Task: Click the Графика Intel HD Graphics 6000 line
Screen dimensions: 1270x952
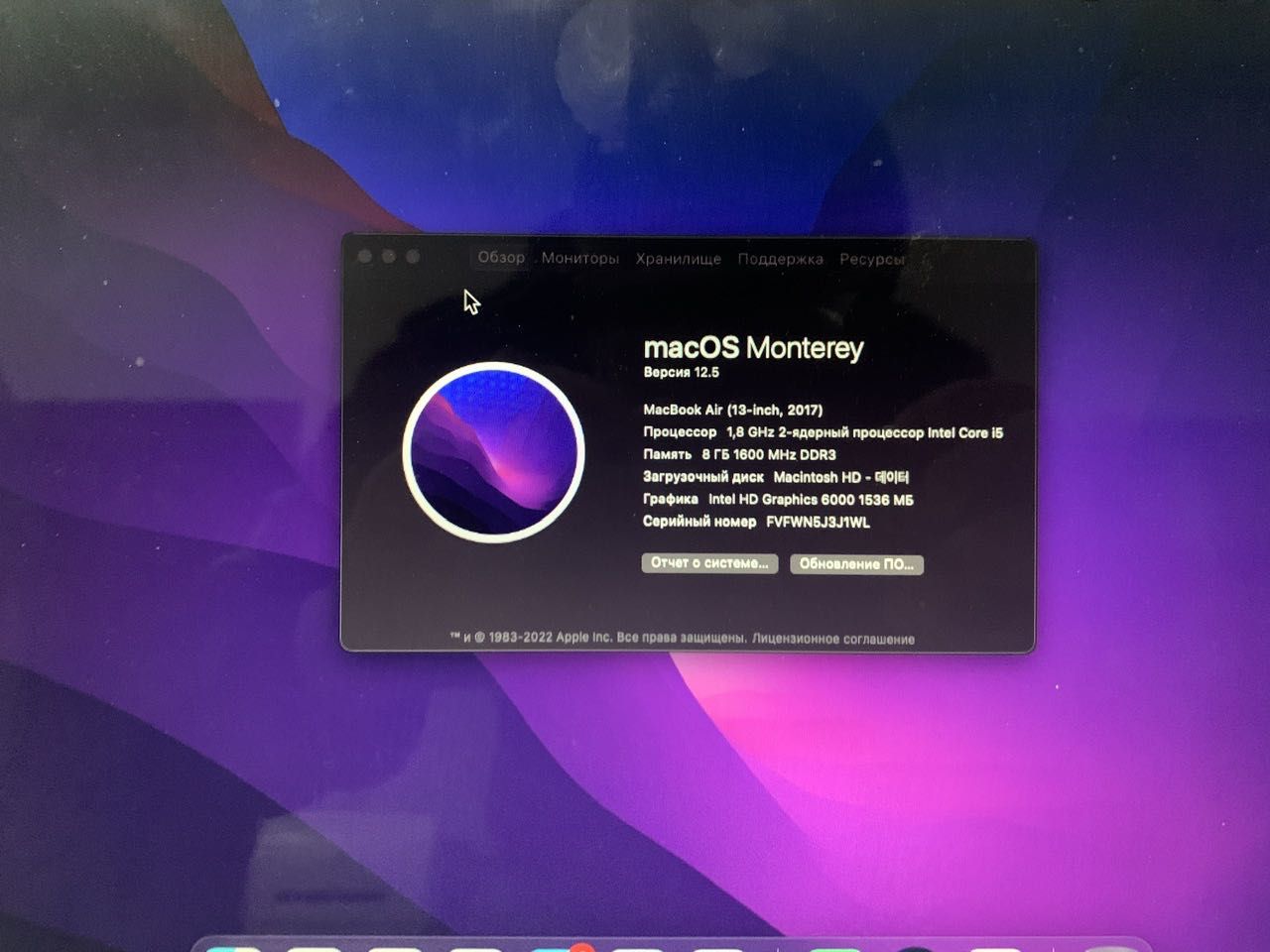Action: click(779, 500)
